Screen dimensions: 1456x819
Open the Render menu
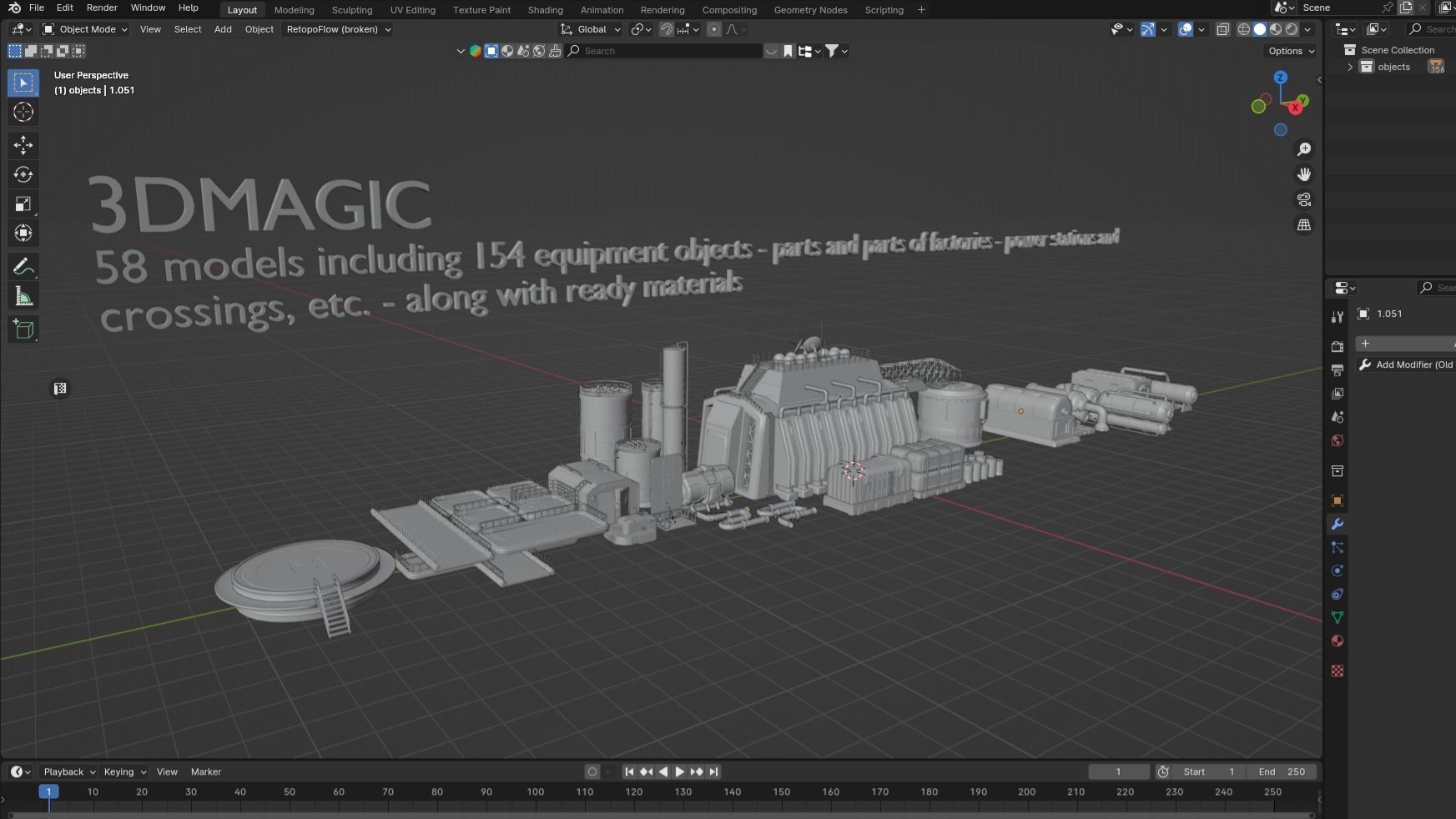102,8
